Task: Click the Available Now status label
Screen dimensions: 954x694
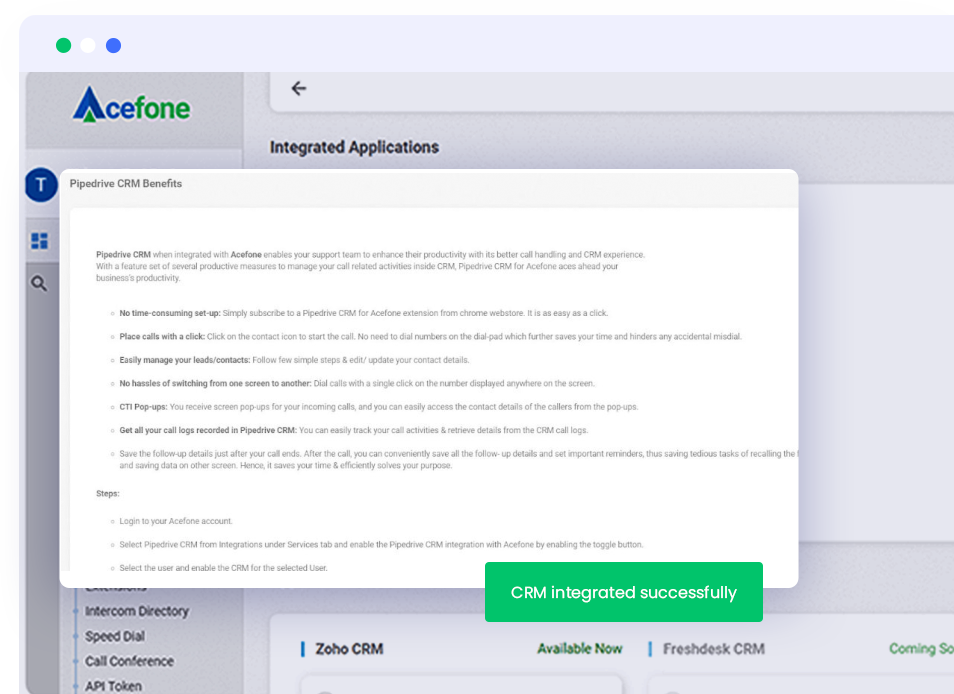Action: (580, 649)
